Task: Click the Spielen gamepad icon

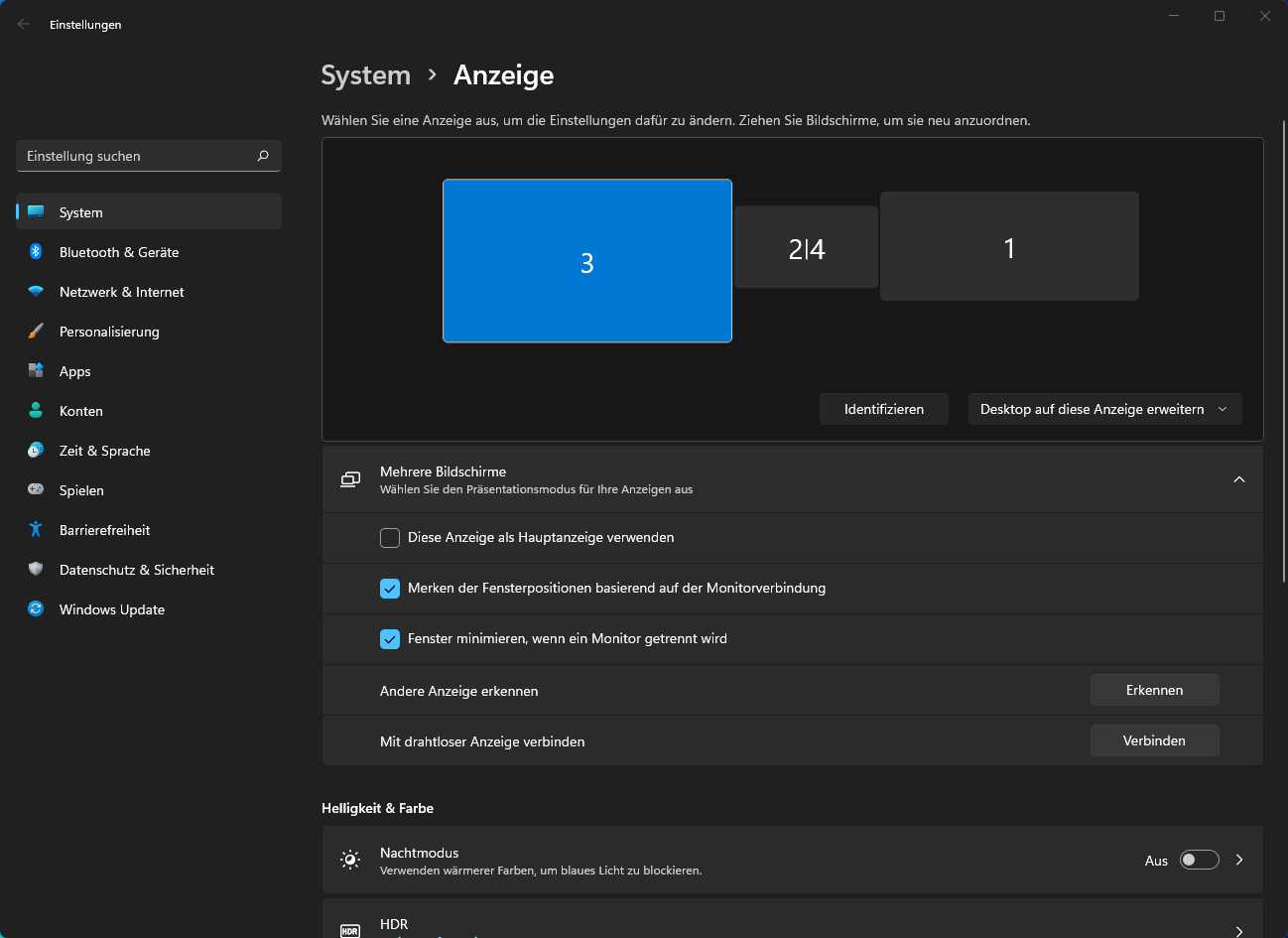Action: point(36,489)
